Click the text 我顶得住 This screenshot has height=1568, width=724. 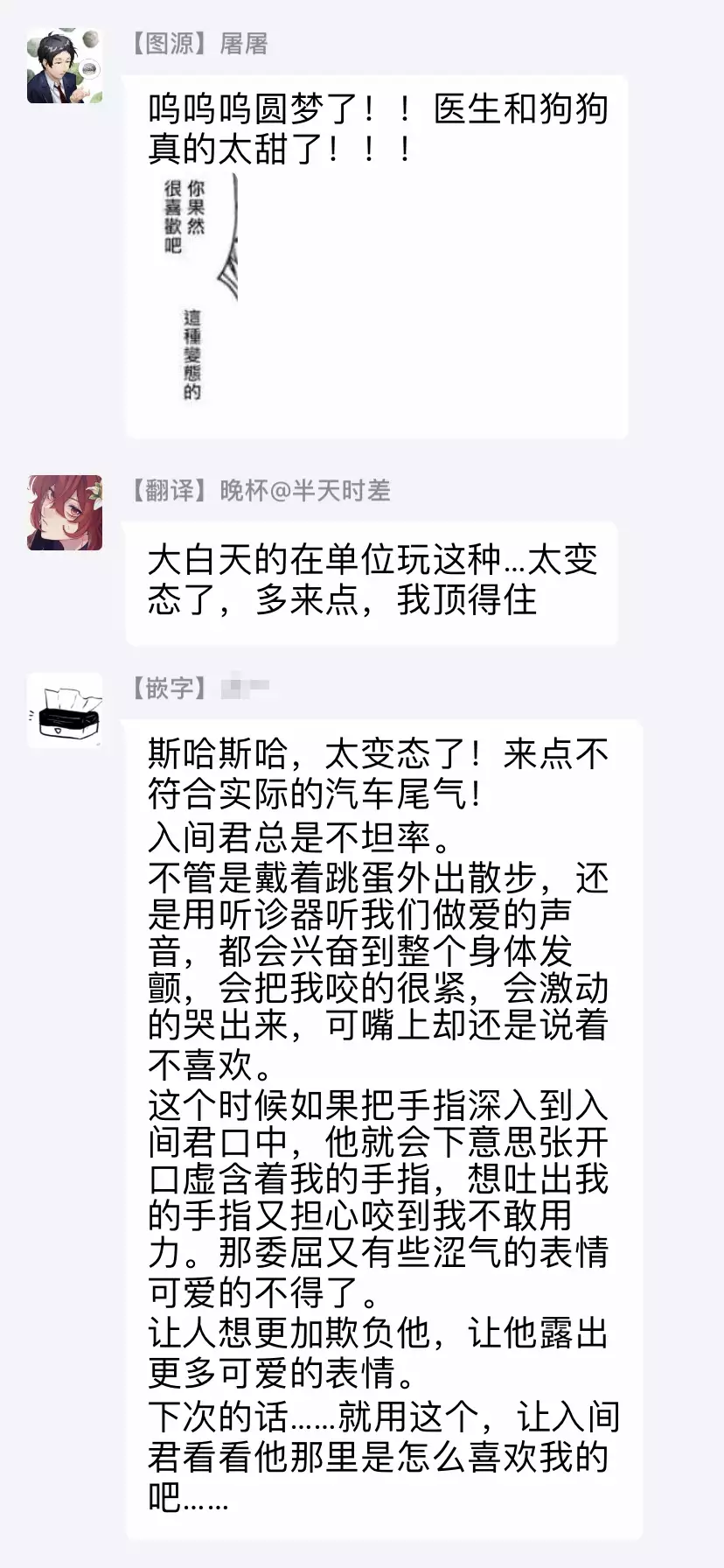(467, 600)
